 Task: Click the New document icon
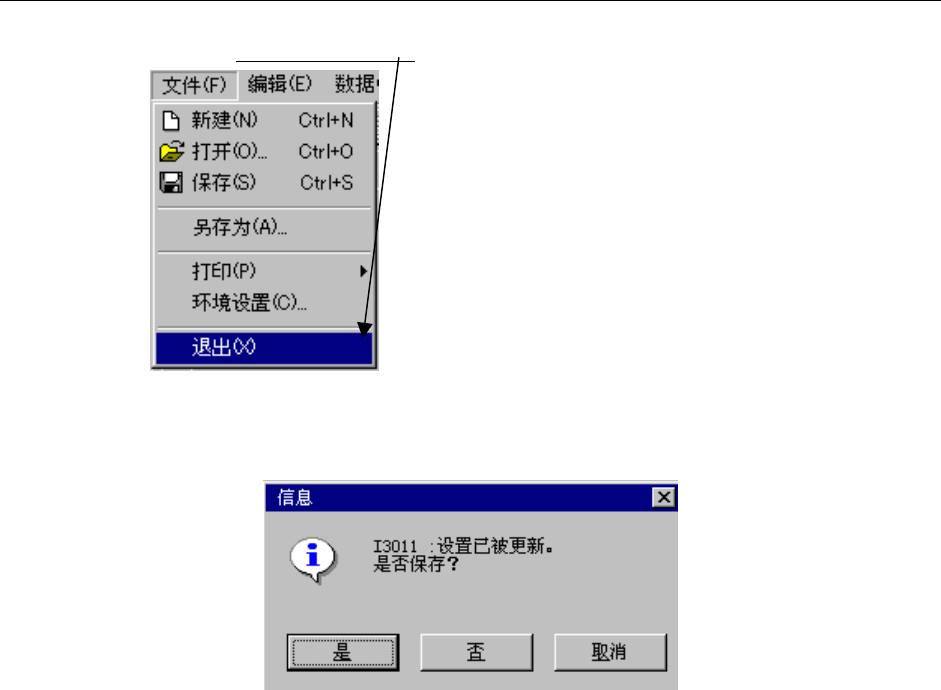click(171, 121)
